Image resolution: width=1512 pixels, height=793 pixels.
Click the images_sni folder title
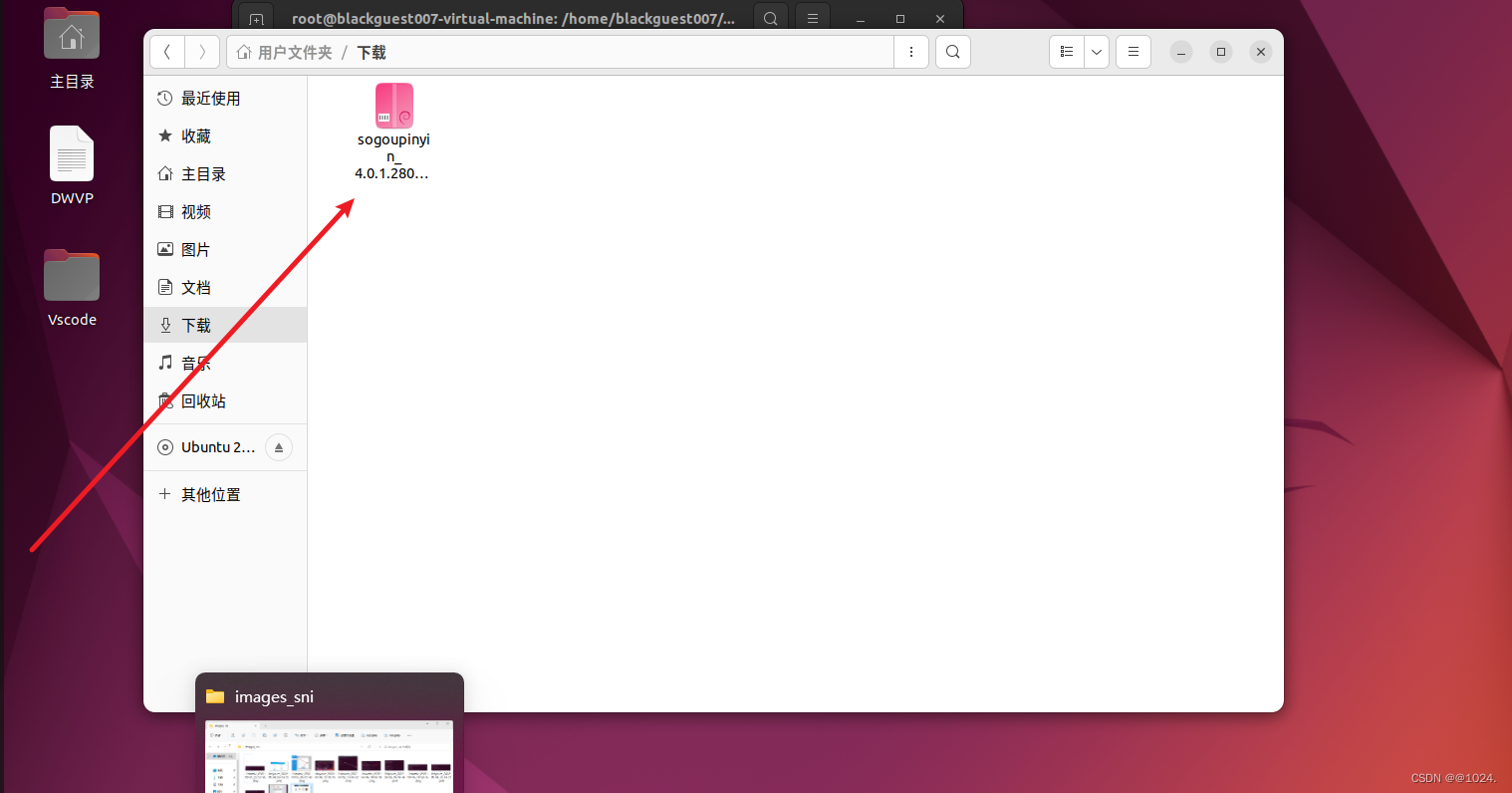(x=274, y=696)
